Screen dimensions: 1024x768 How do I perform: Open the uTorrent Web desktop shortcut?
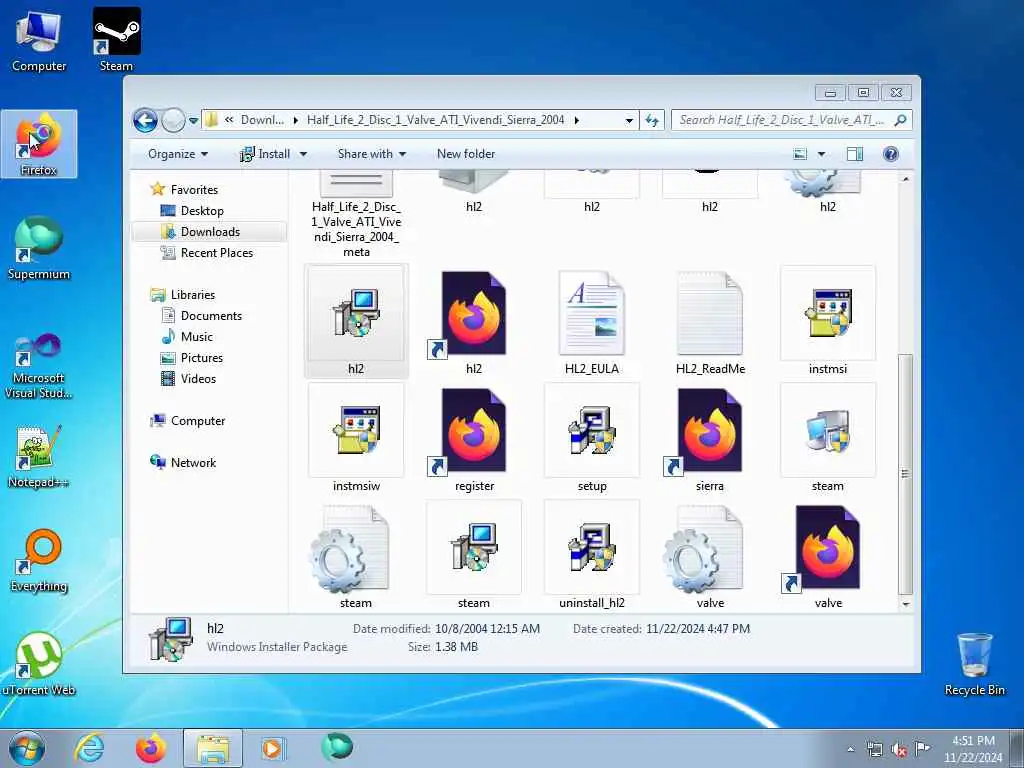point(39,664)
